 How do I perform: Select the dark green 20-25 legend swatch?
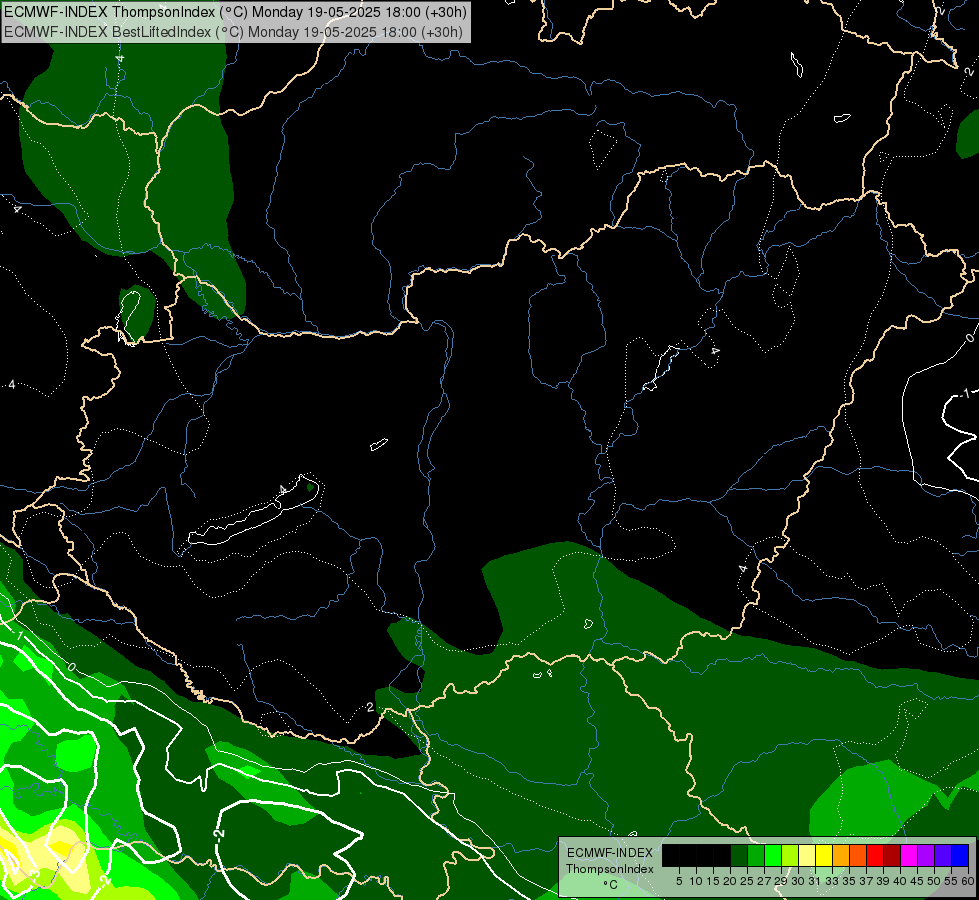[739, 855]
